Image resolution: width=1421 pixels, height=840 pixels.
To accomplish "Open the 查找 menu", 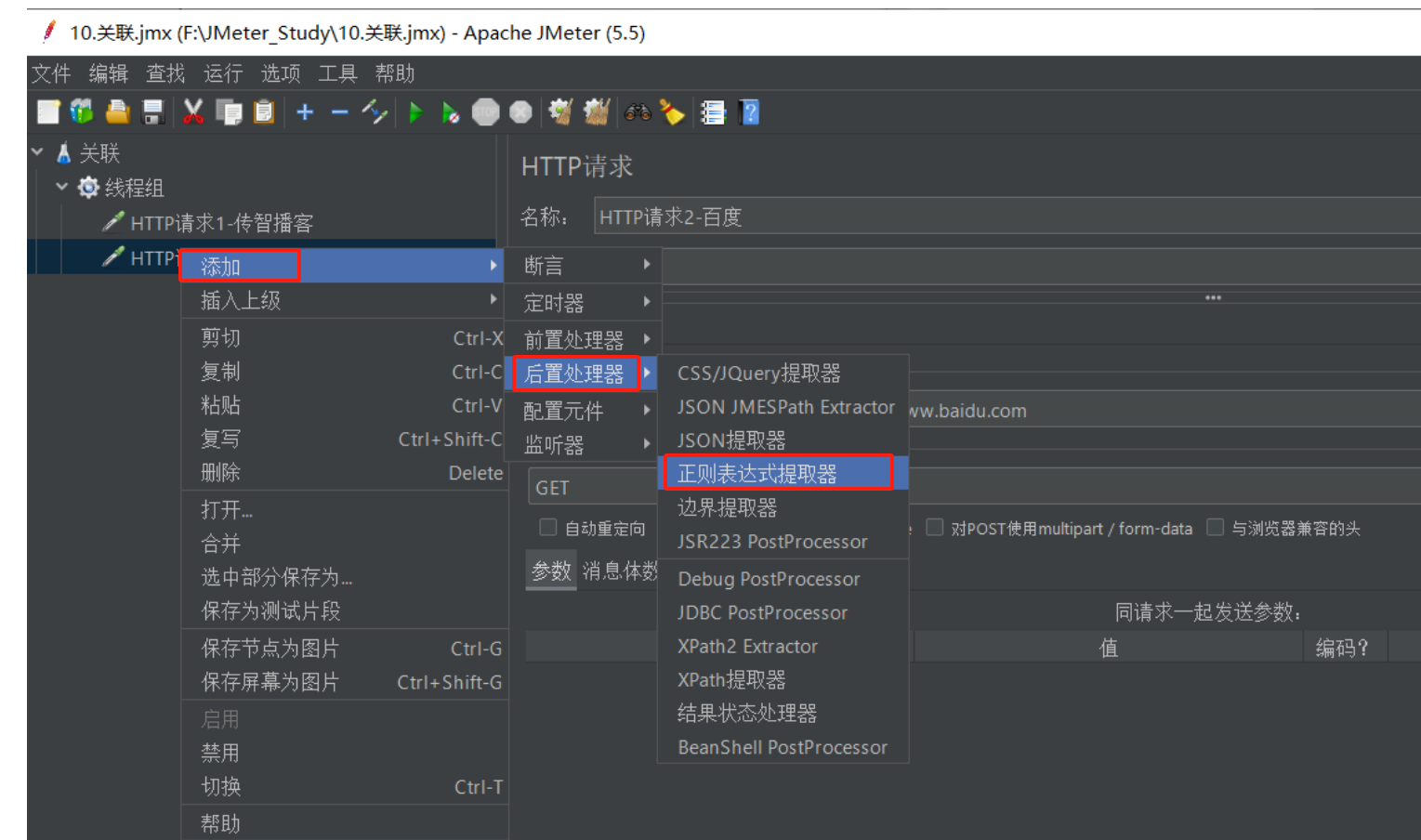I will (x=165, y=73).
